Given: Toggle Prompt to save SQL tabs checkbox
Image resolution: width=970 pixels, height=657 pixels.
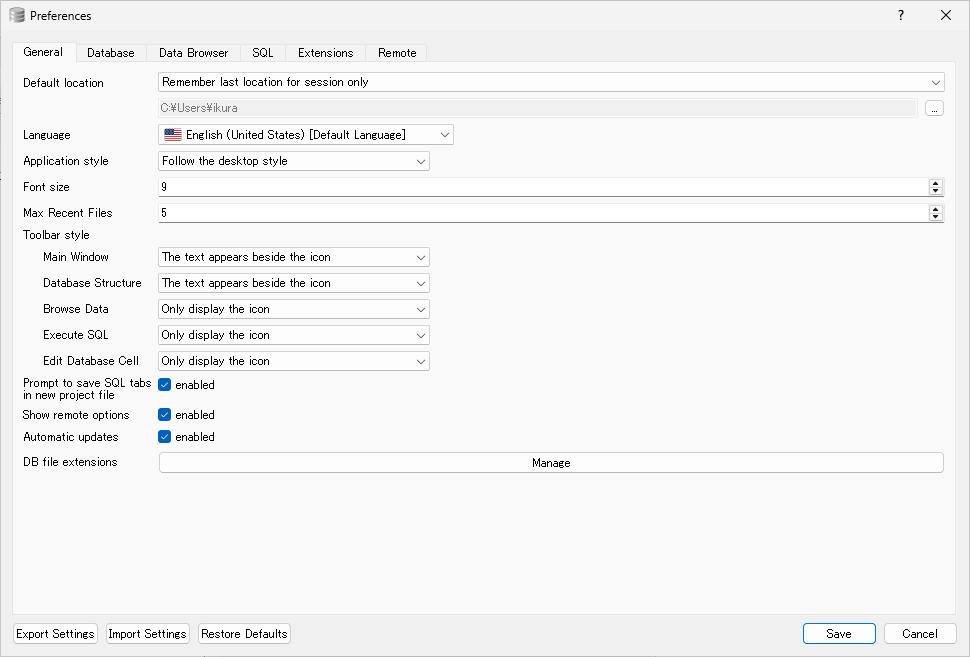Looking at the screenshot, I should tap(165, 384).
